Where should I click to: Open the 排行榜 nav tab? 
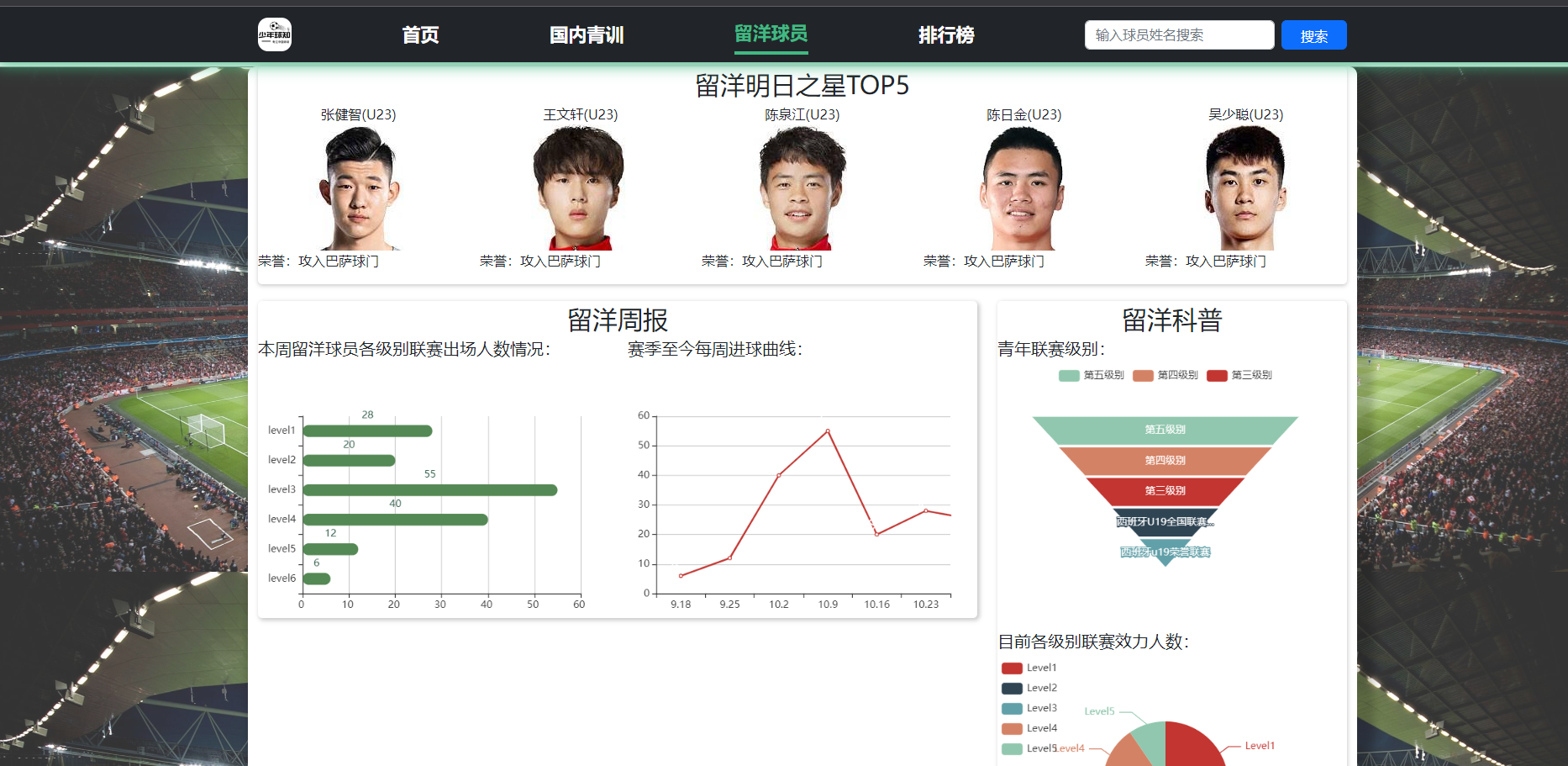[946, 35]
